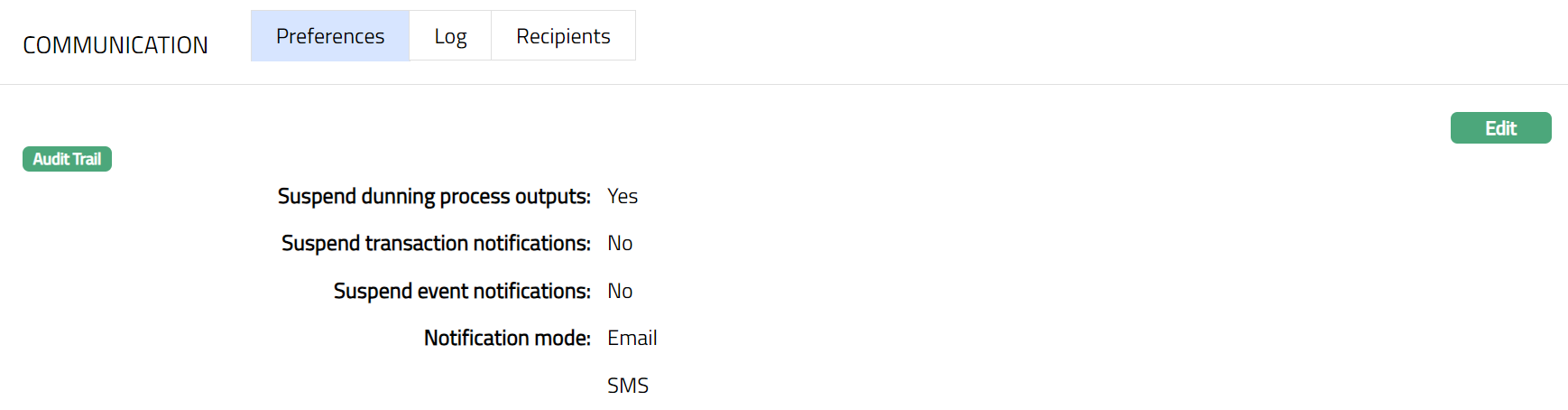1568x410 pixels.
Task: View the communication log history
Action: click(450, 36)
